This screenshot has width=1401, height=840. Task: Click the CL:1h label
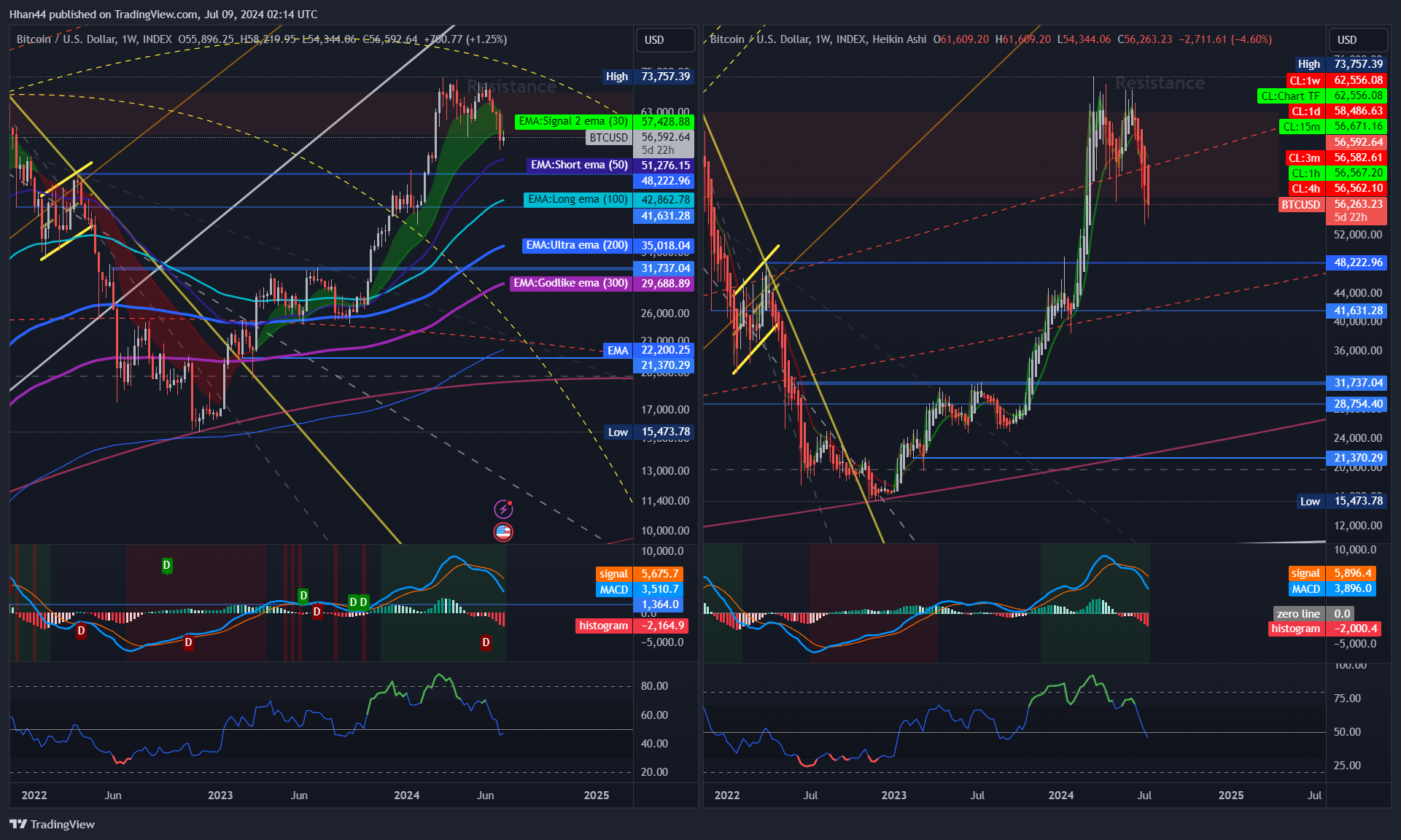(1305, 174)
